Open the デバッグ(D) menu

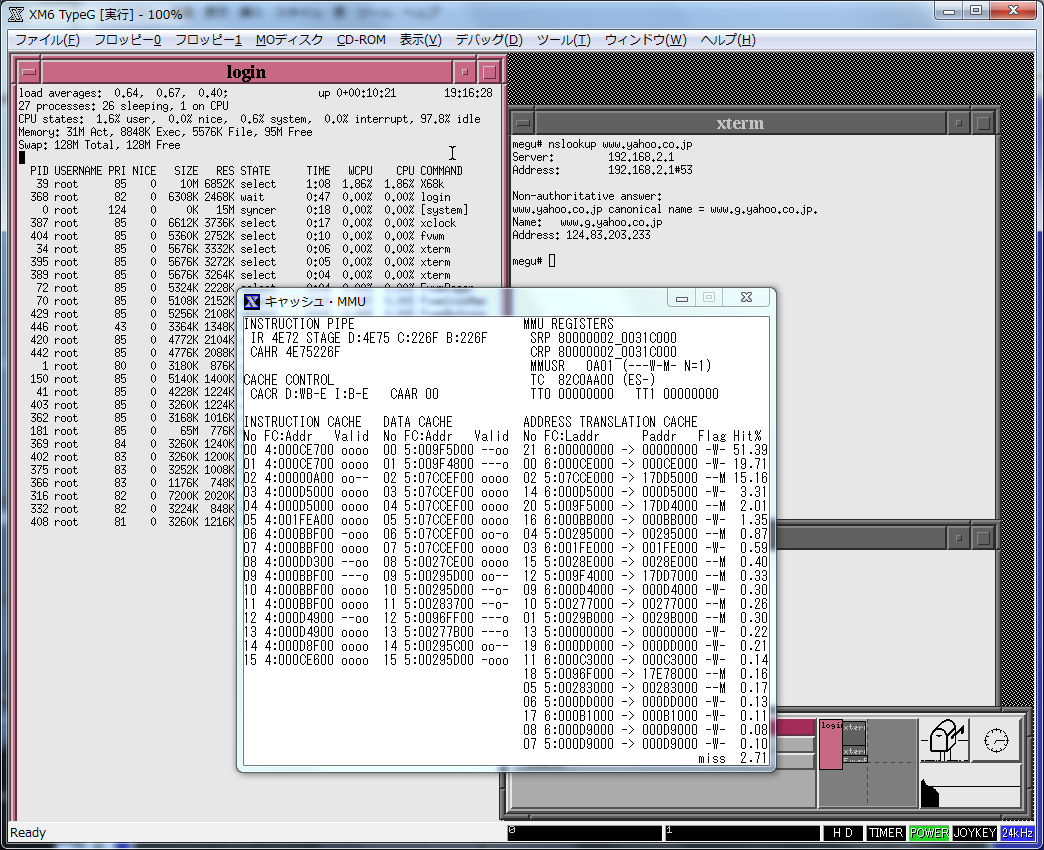click(x=489, y=40)
